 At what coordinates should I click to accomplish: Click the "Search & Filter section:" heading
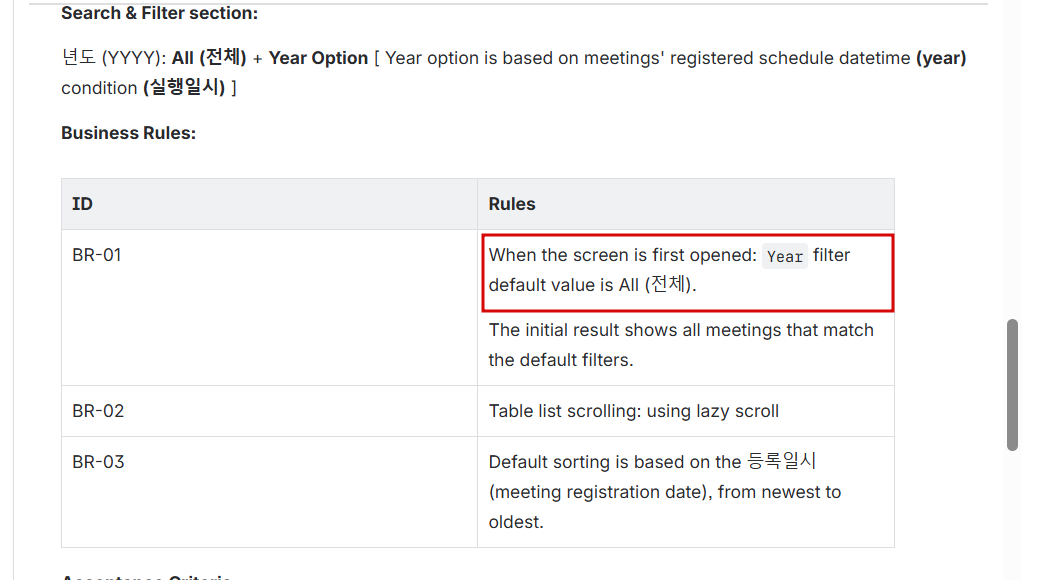point(159,14)
